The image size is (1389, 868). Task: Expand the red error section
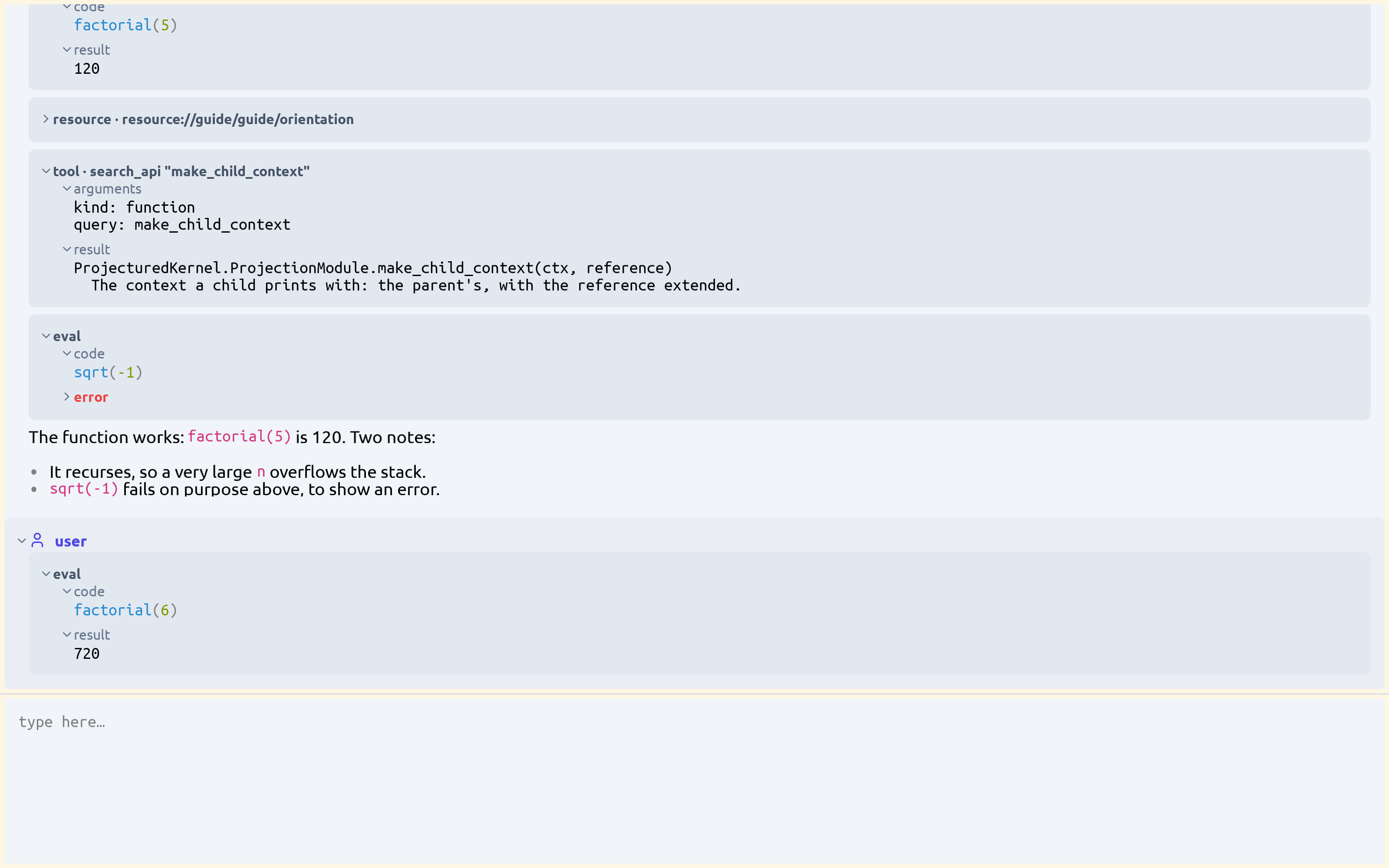coord(66,397)
